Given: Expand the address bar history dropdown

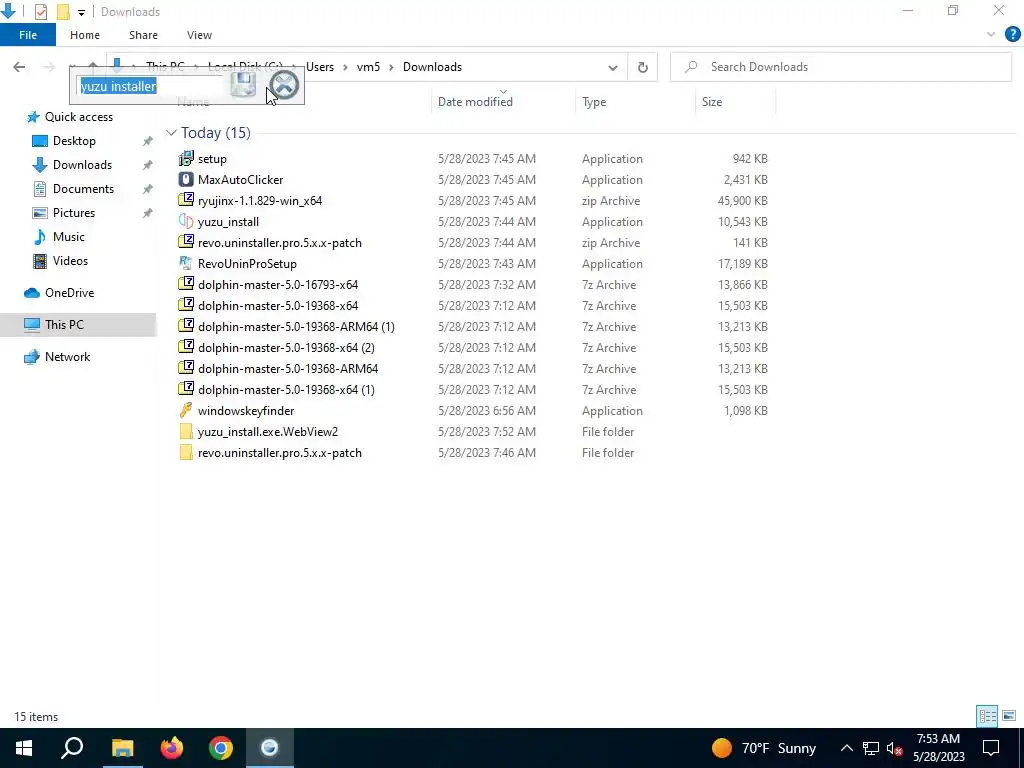Looking at the screenshot, I should click(x=613, y=67).
